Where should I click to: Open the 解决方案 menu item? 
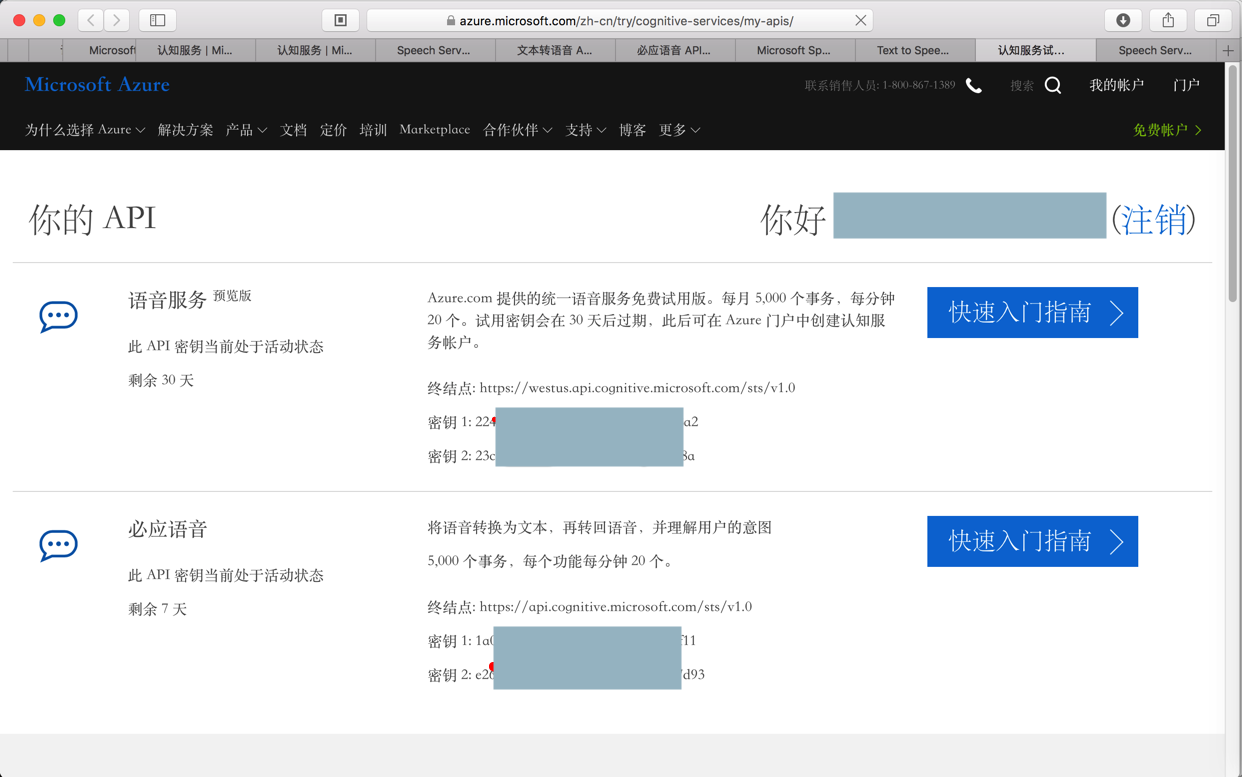(x=185, y=130)
